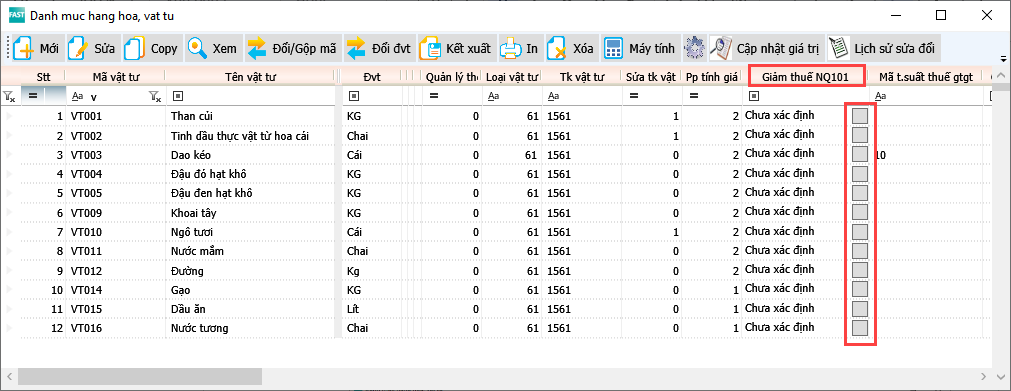Click the cell Nước mắm
The height and width of the screenshot is (391, 1011).
(251, 251)
